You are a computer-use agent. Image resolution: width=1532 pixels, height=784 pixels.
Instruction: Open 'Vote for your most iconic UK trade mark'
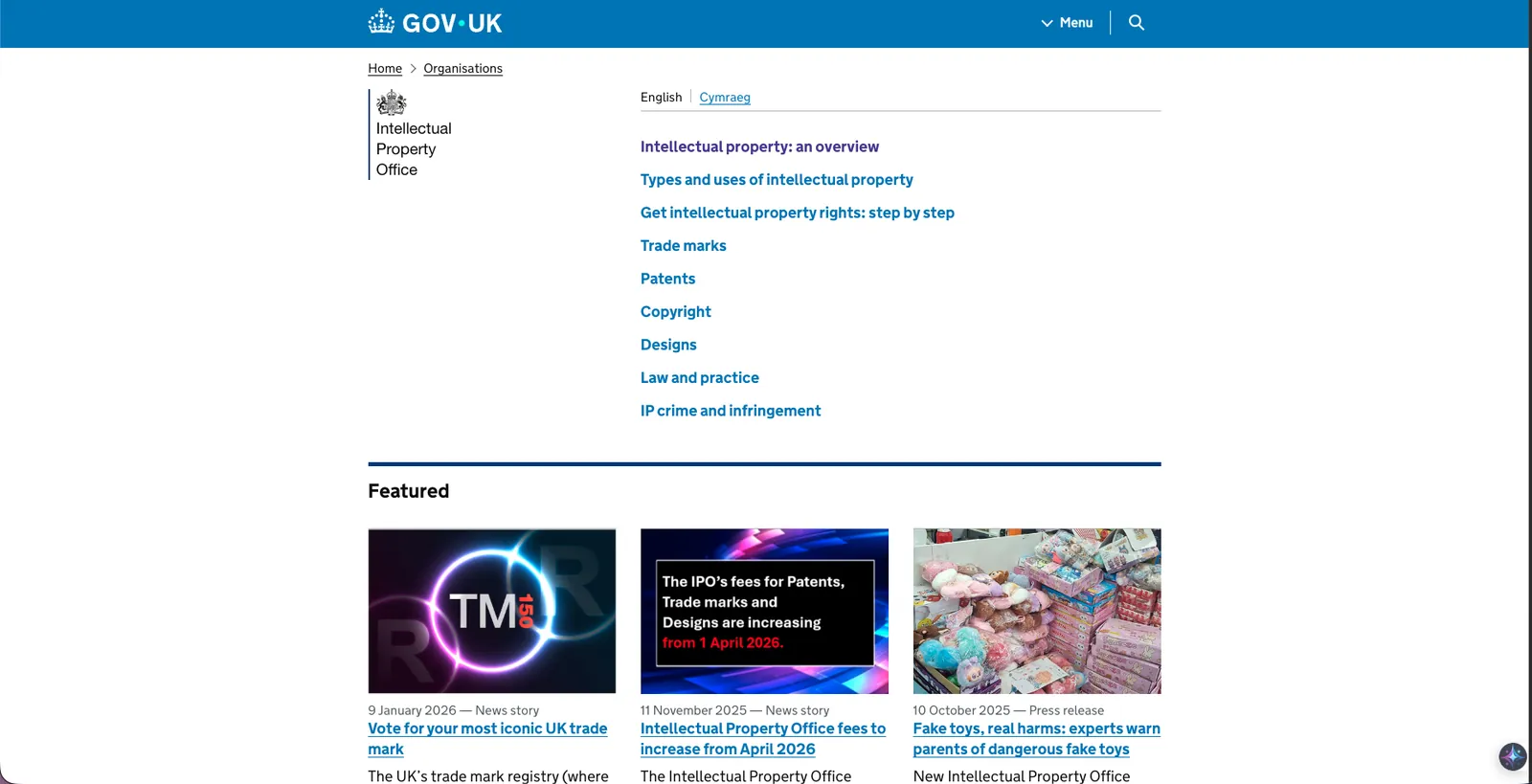[487, 739]
